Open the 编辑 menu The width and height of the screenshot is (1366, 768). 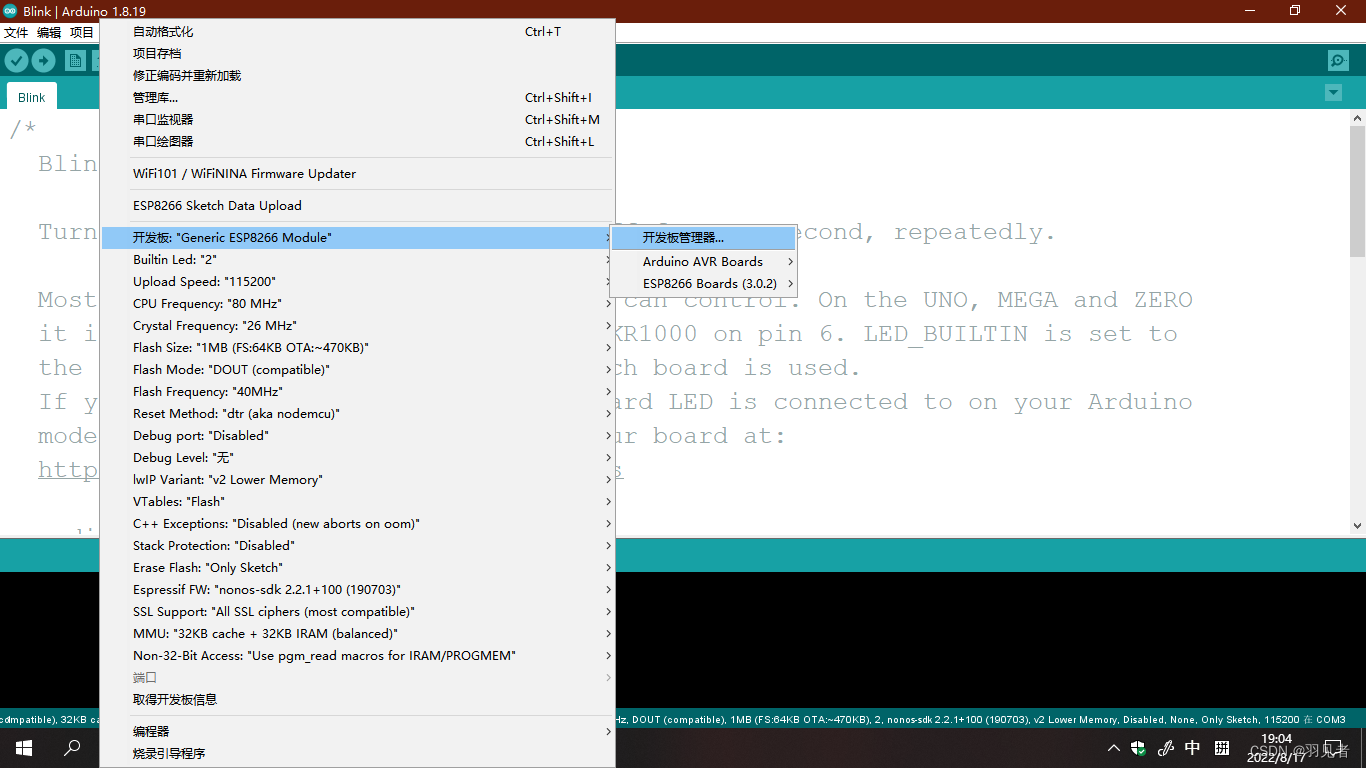tap(49, 33)
